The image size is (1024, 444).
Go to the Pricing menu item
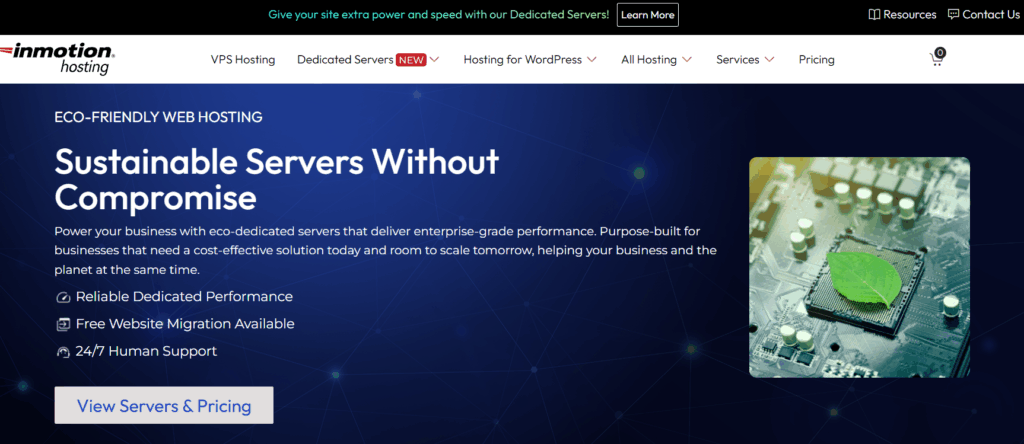pyautogui.click(x=816, y=60)
